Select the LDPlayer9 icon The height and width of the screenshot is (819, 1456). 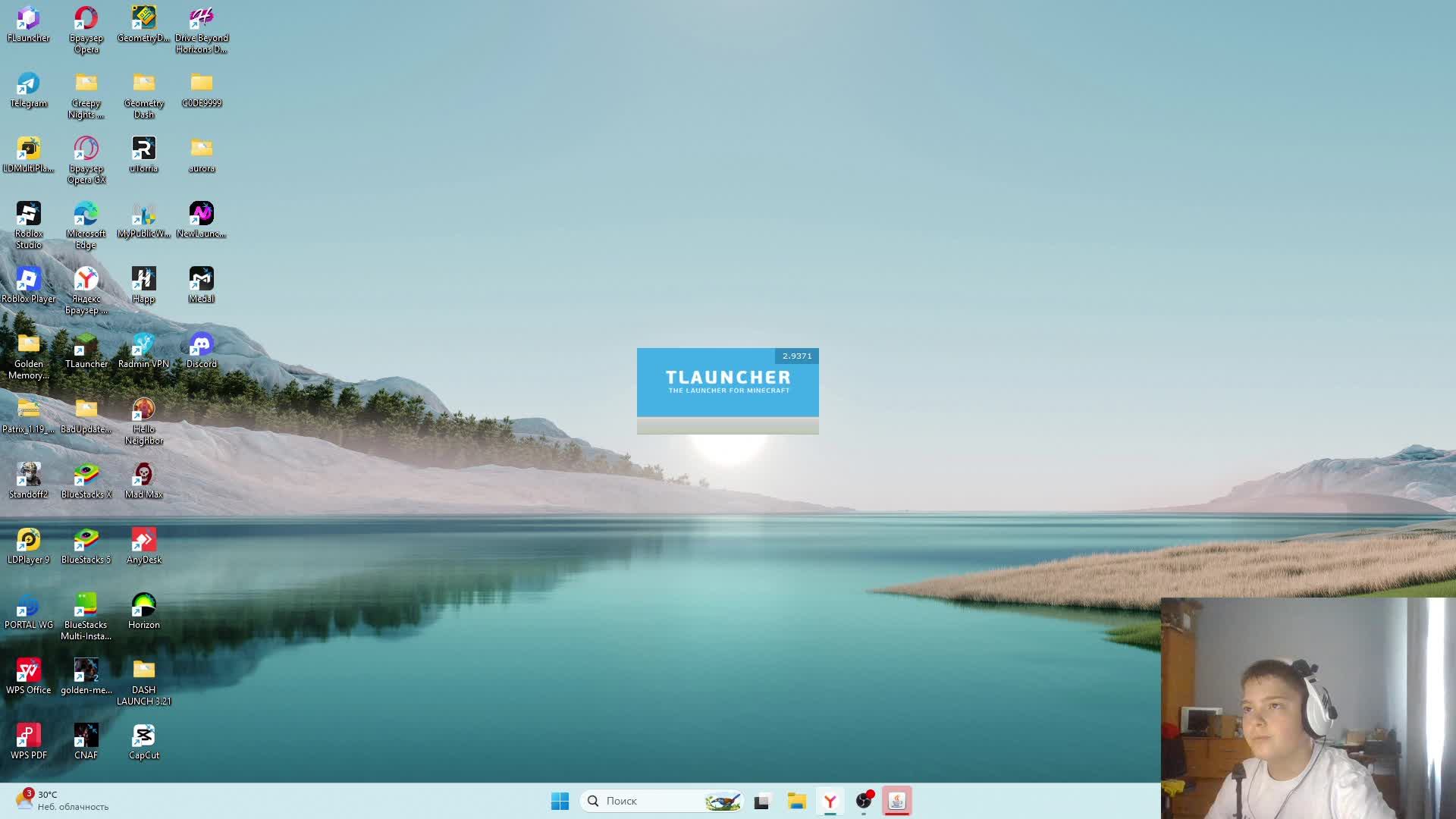[28, 547]
